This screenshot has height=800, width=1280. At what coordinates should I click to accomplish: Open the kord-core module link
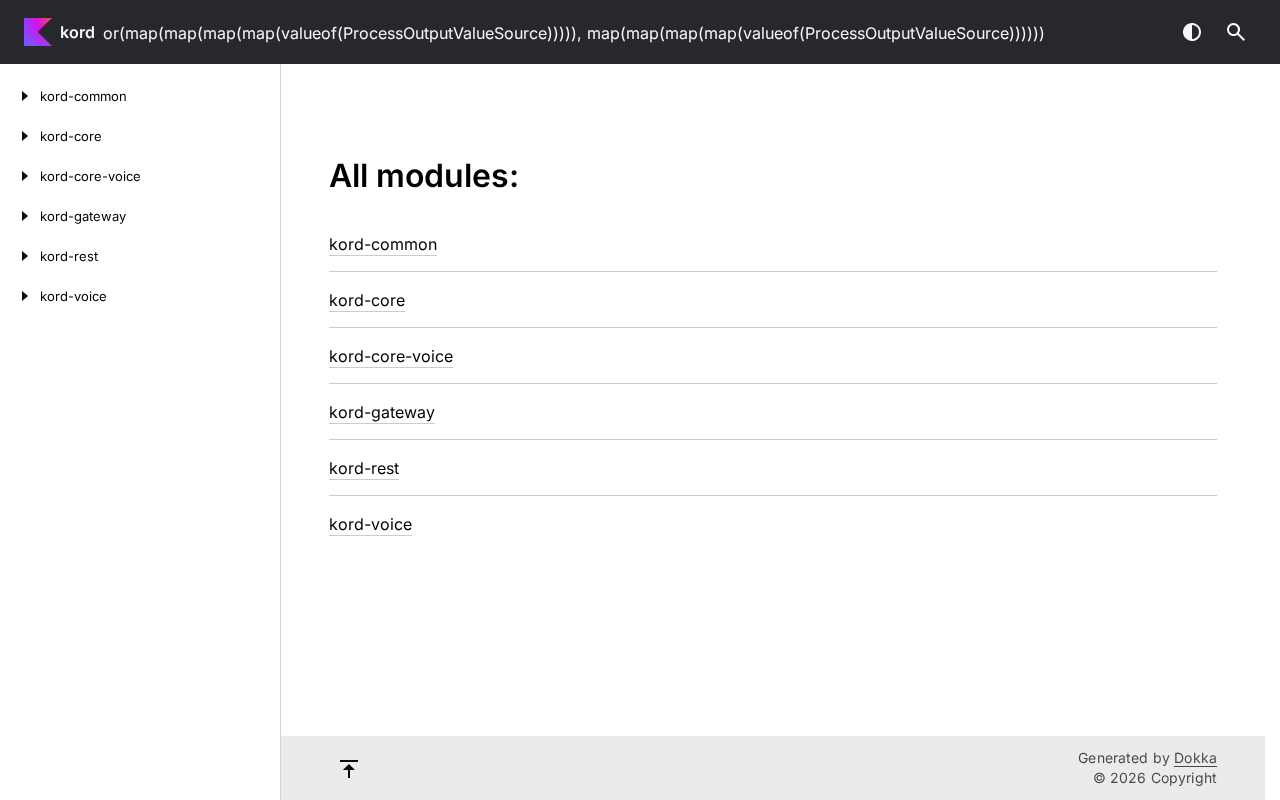(367, 300)
